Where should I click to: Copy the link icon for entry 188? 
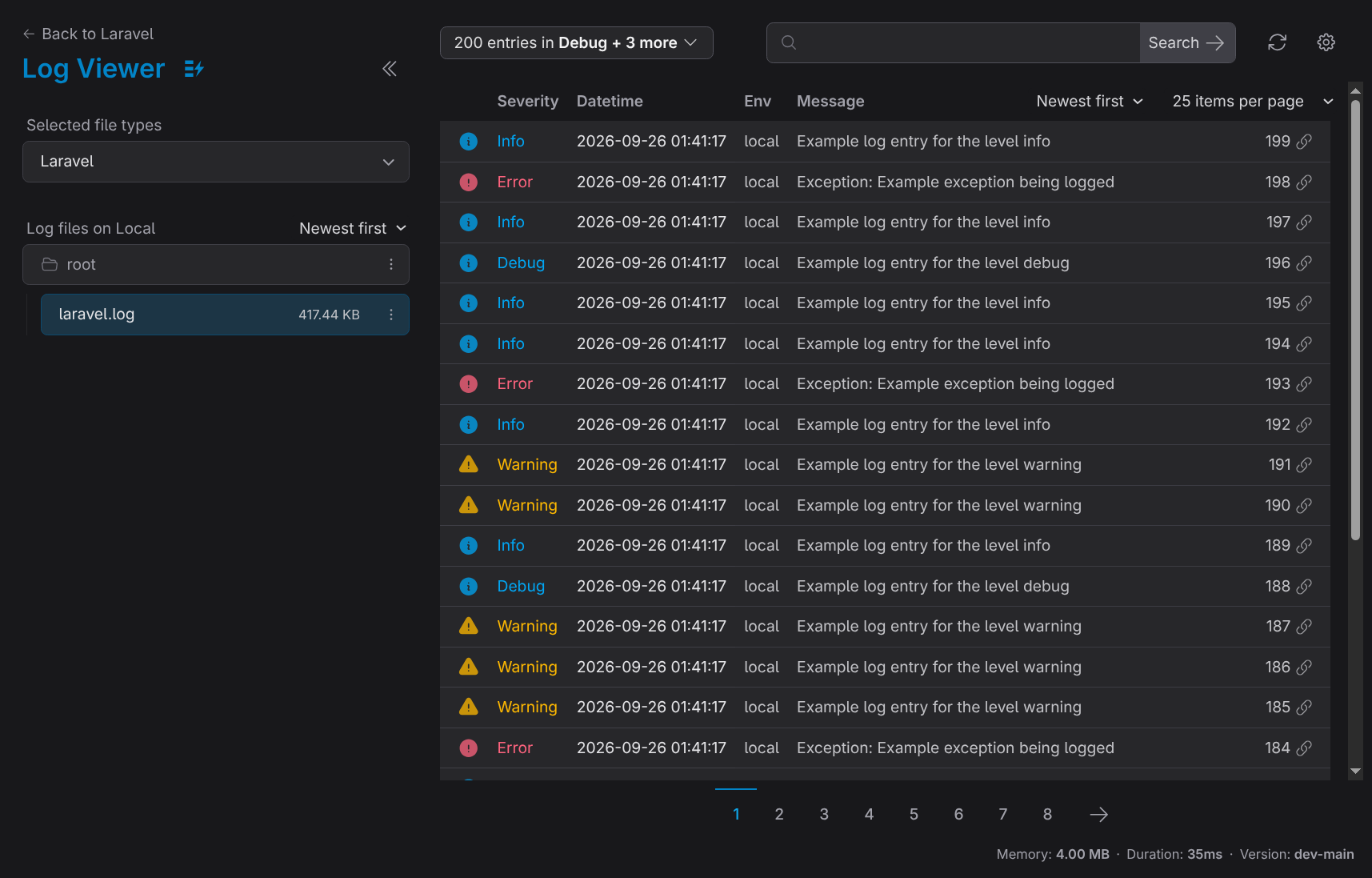pyautogui.click(x=1304, y=587)
